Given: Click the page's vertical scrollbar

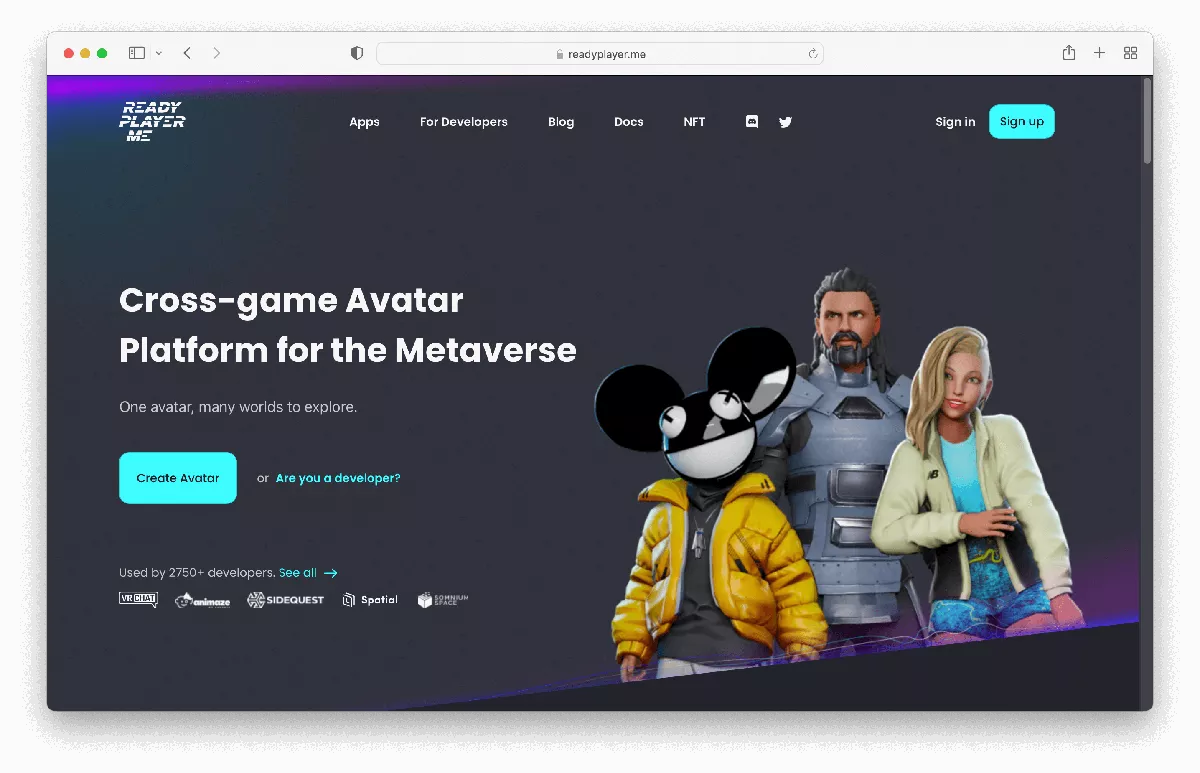Looking at the screenshot, I should (1147, 120).
